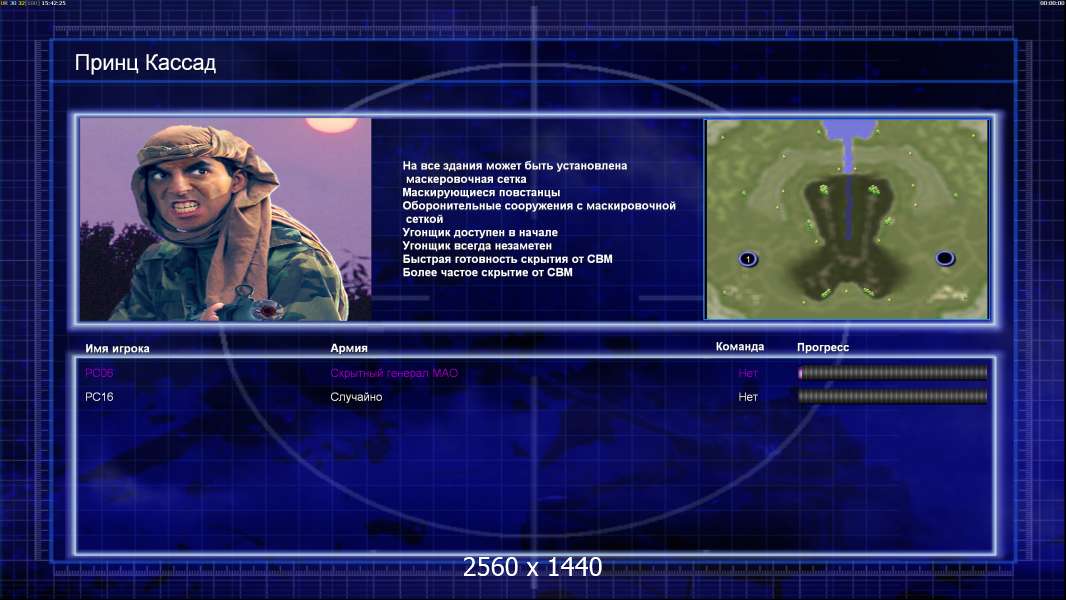Click 'Угонщик всегда незаметен' line

pyautogui.click(x=477, y=245)
